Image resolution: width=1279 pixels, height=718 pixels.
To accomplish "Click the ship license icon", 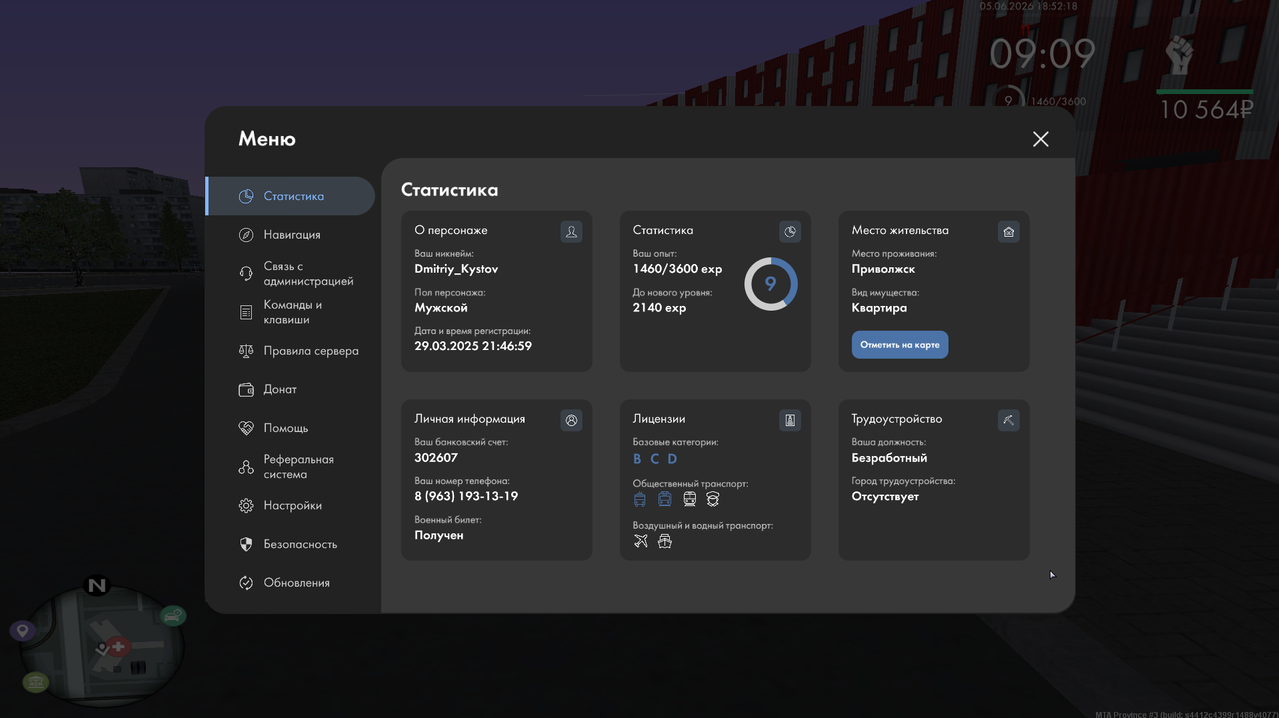I will tap(665, 541).
